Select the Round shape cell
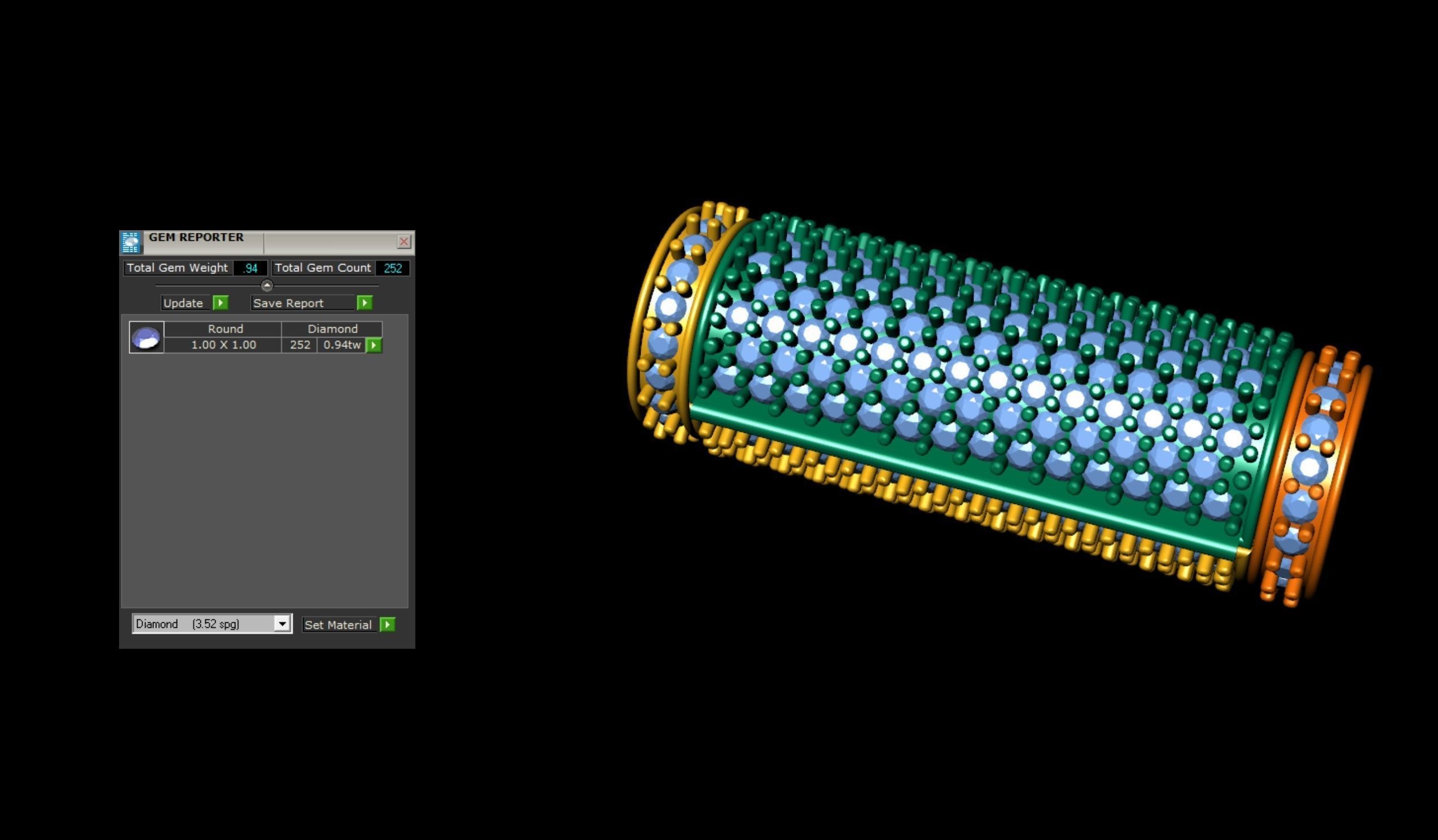This screenshot has height=840, width=1438. [225, 329]
